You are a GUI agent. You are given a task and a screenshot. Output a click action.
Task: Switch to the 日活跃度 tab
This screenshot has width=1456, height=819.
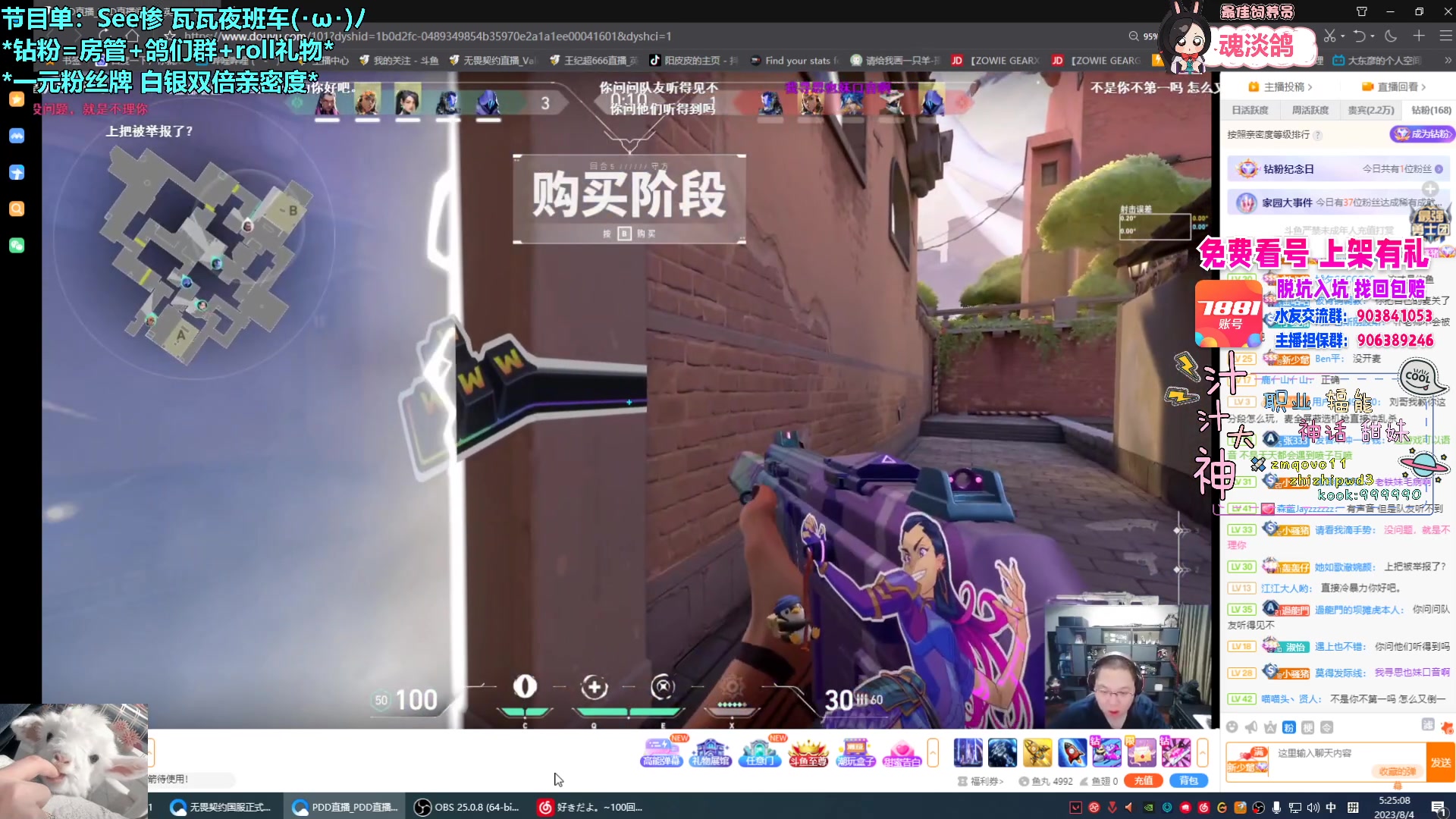tap(1250, 110)
